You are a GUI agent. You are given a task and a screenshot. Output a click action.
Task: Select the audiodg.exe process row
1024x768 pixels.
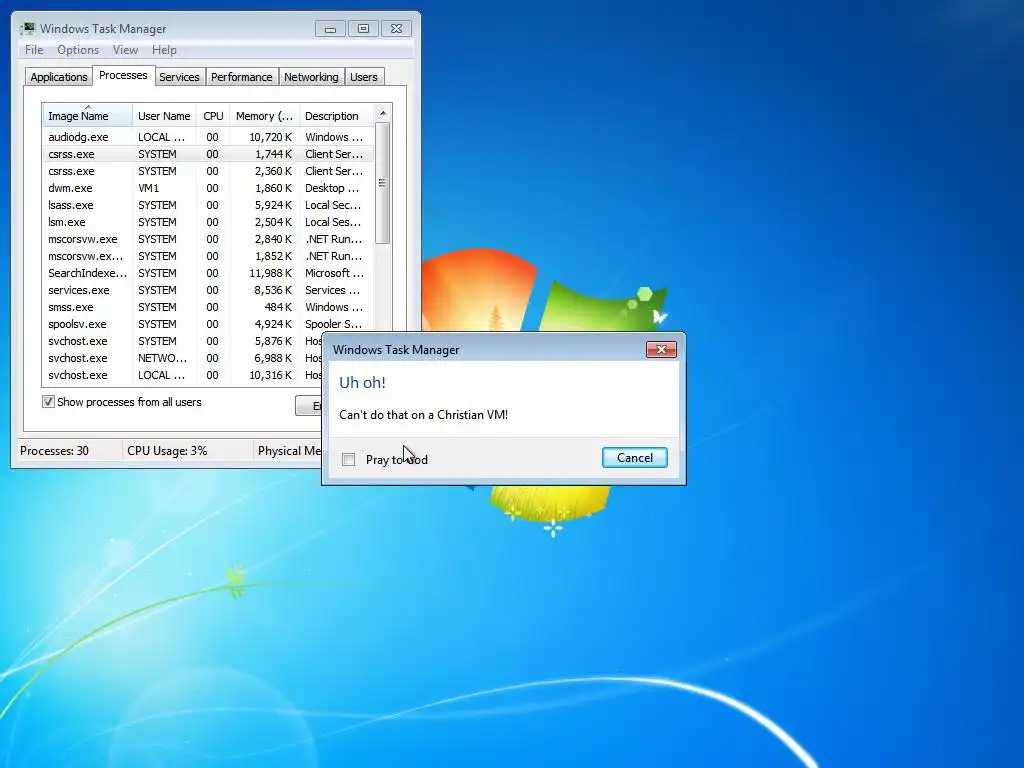click(208, 137)
